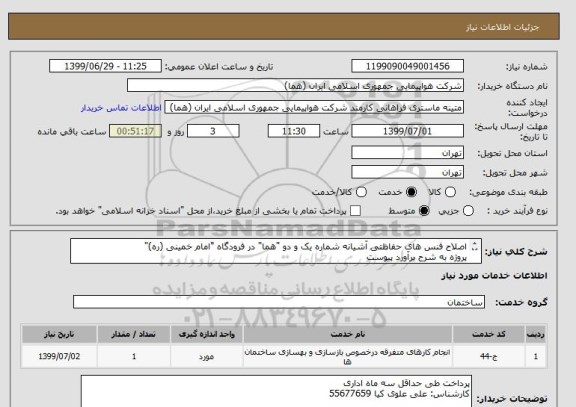Click the اطلاعات خدمات مورد نیاز section heading
This screenshot has width=576, height=407.
[x=494, y=275]
